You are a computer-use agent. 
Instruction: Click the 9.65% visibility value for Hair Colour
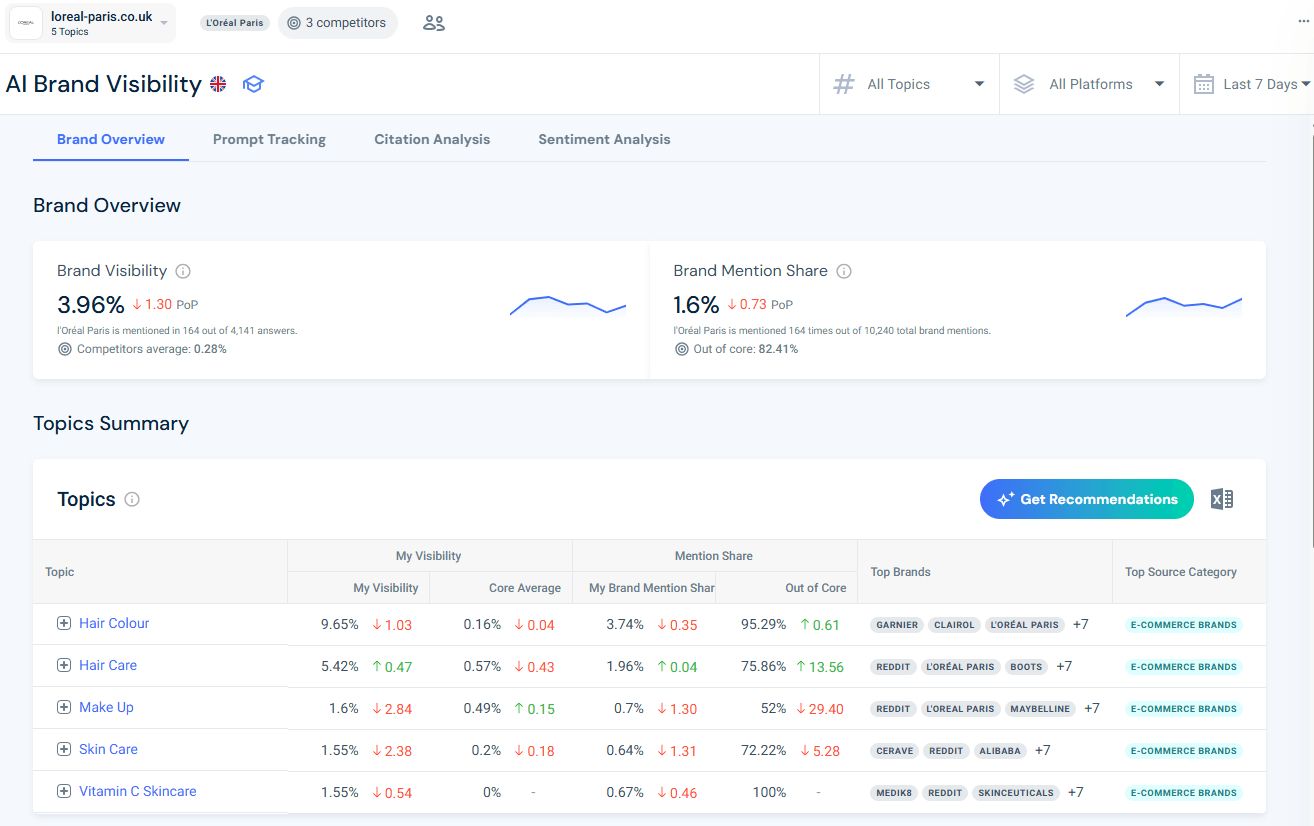(340, 624)
